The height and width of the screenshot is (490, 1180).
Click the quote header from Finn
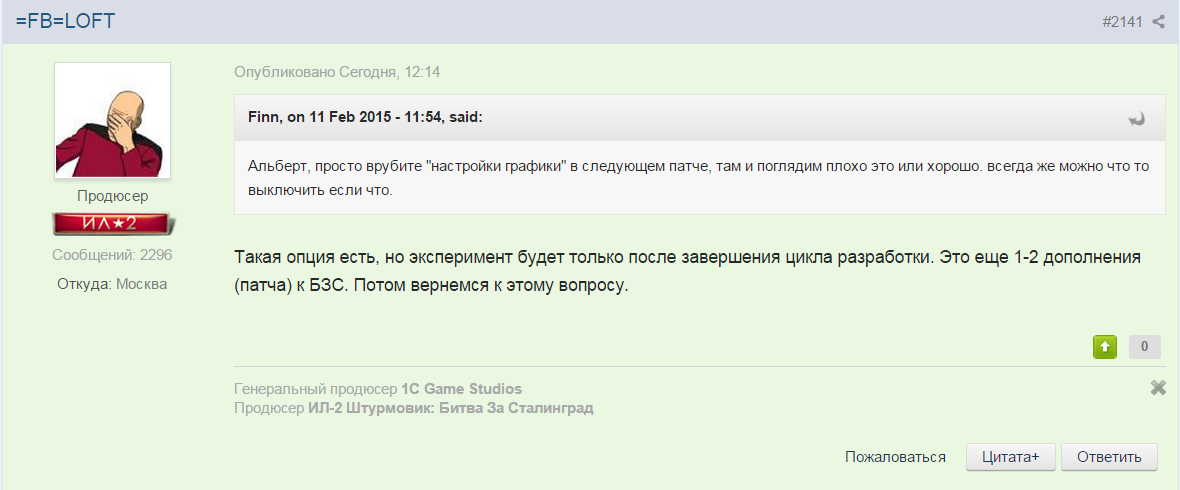pyautogui.click(x=365, y=118)
